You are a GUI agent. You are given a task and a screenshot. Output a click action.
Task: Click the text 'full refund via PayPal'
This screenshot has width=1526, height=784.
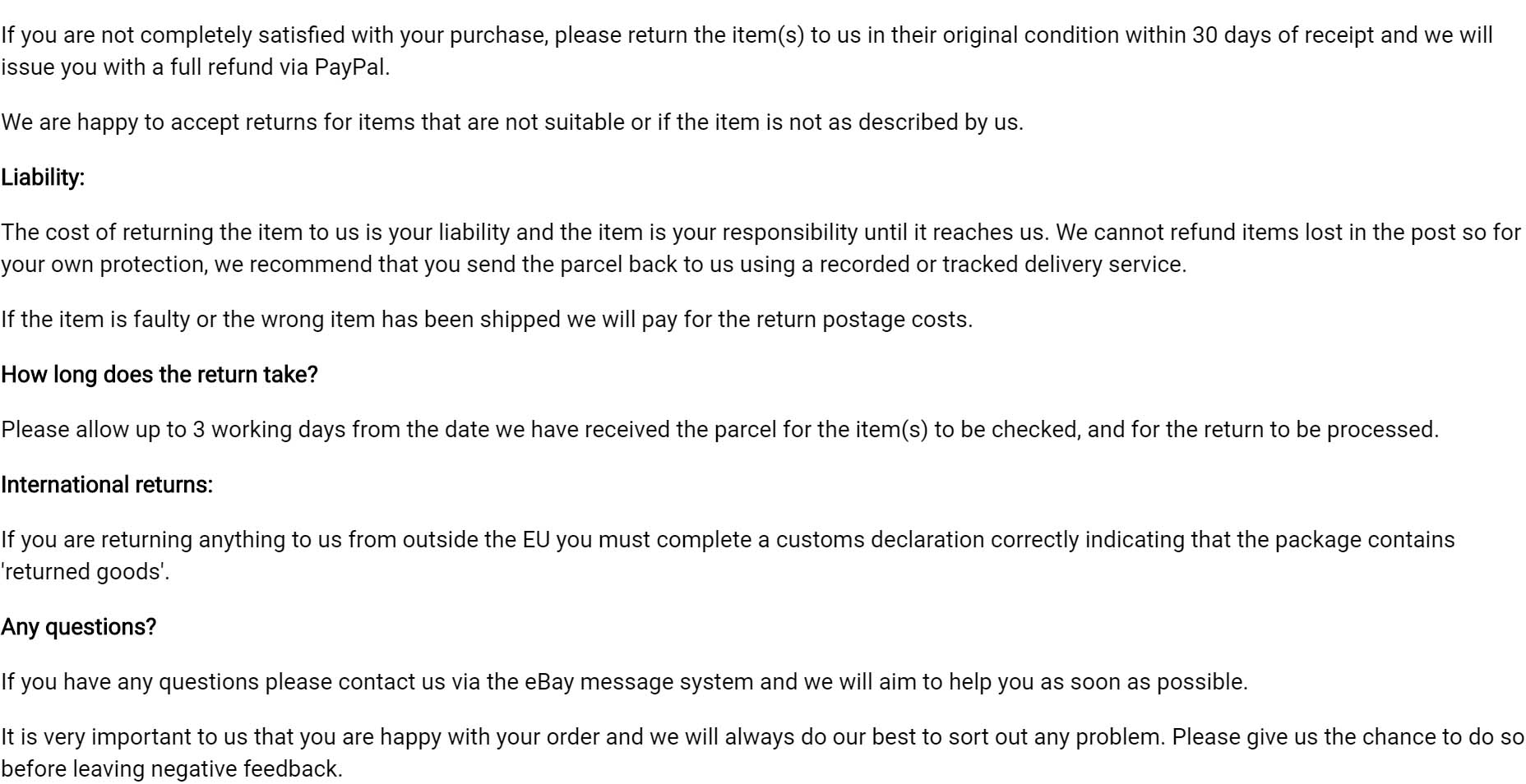[277, 67]
